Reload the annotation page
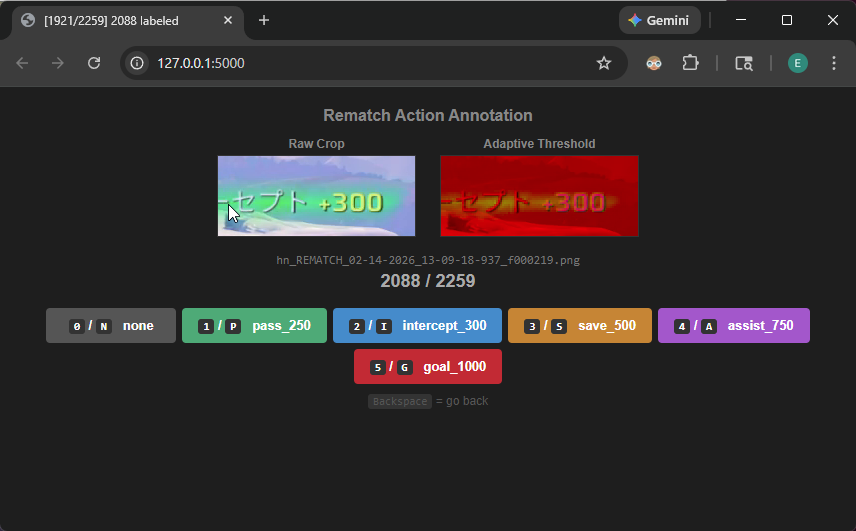Screen dimensions: 856x531 coord(94,63)
